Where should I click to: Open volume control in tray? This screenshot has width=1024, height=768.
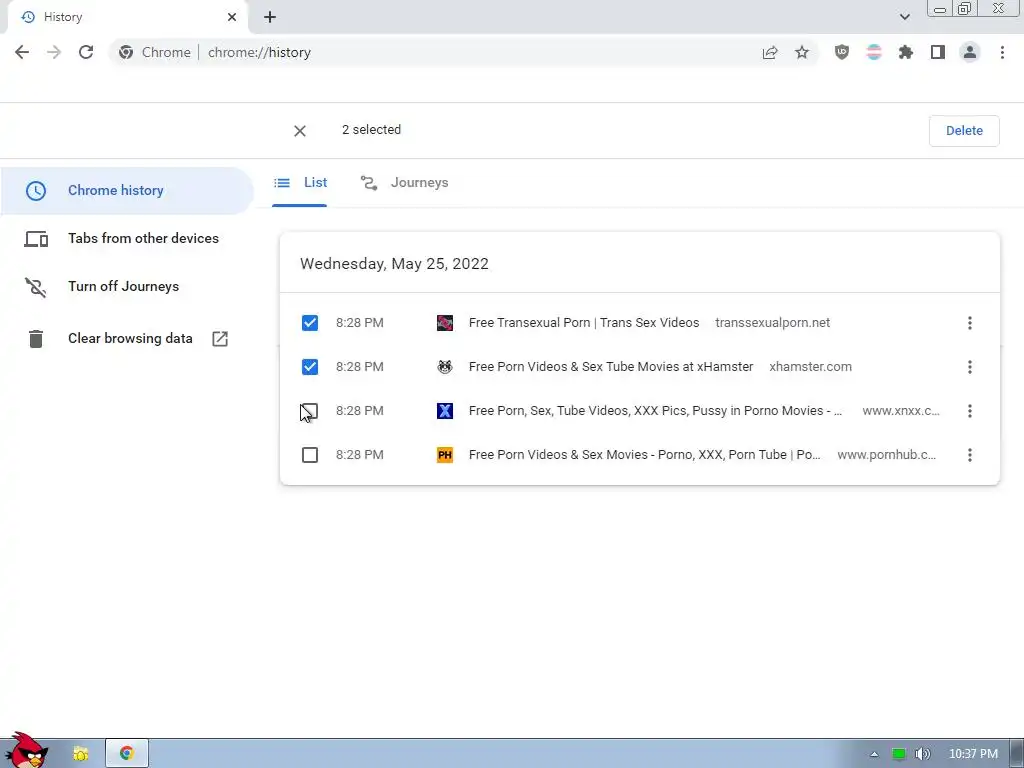(922, 754)
